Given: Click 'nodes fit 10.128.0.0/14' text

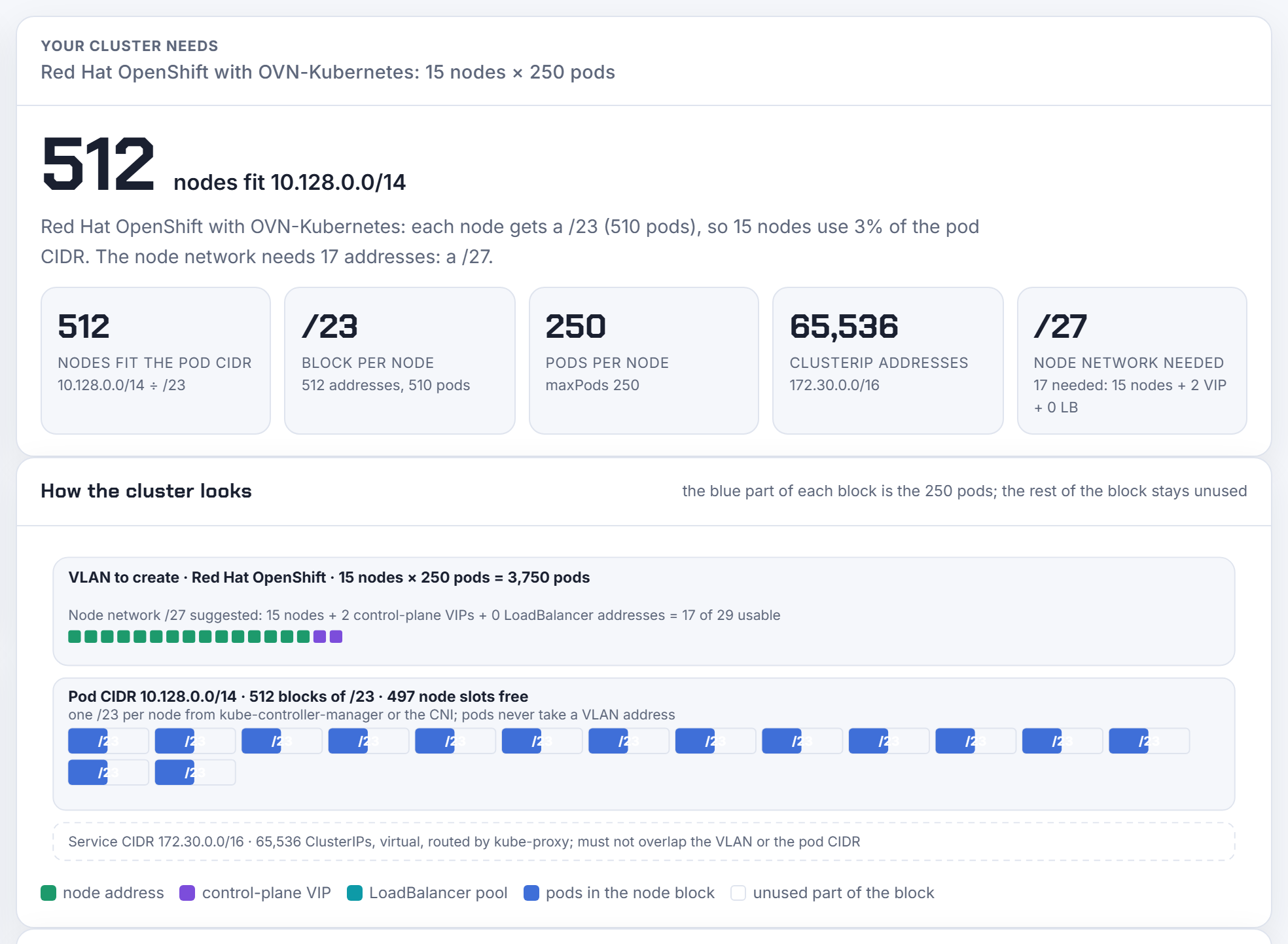Looking at the screenshot, I should coord(290,182).
